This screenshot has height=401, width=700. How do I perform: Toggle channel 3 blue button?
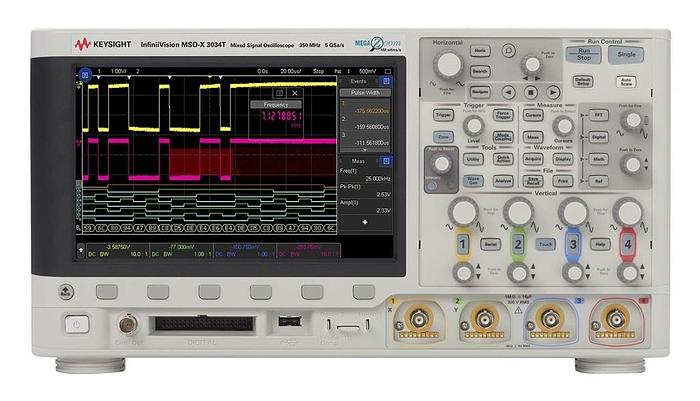[x=573, y=244]
